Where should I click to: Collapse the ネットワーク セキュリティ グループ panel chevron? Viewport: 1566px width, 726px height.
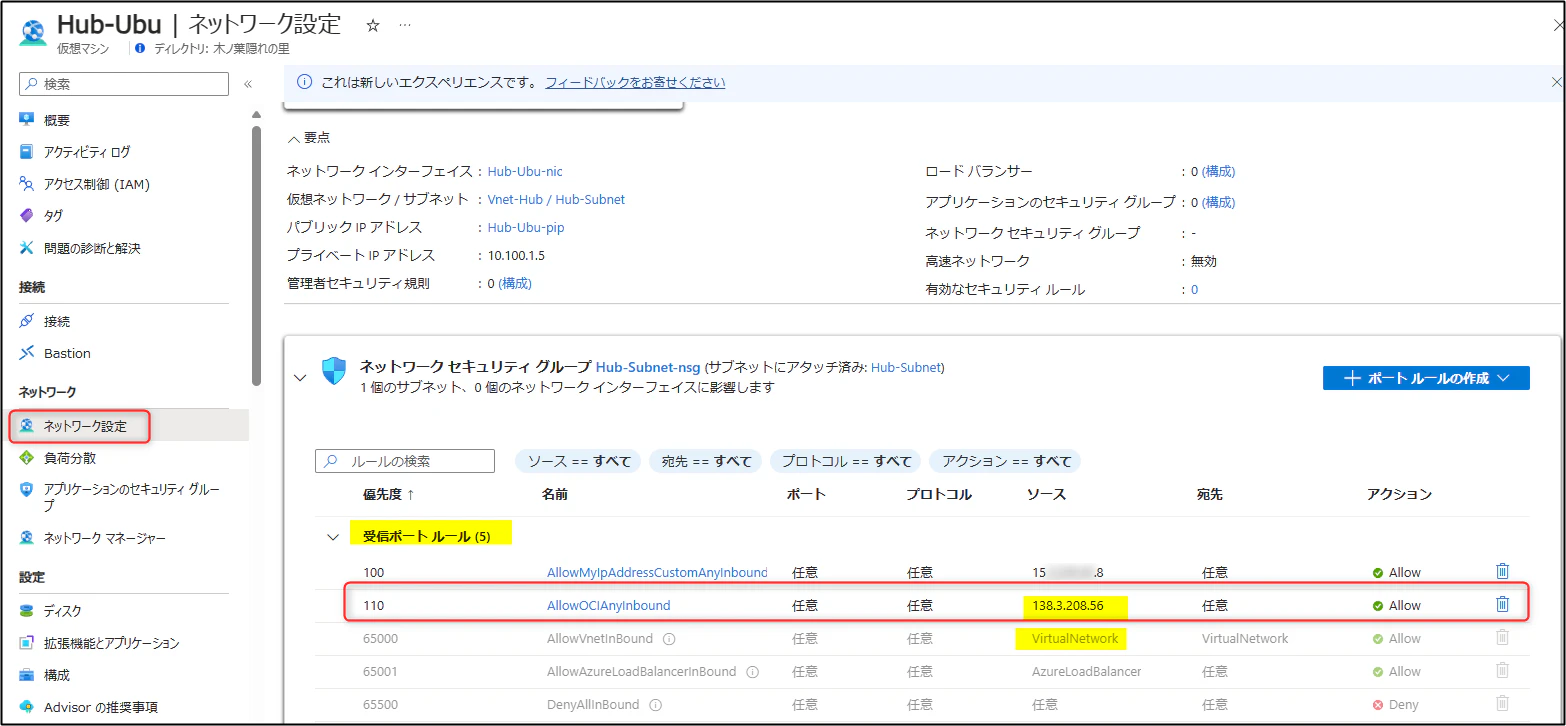click(298, 377)
